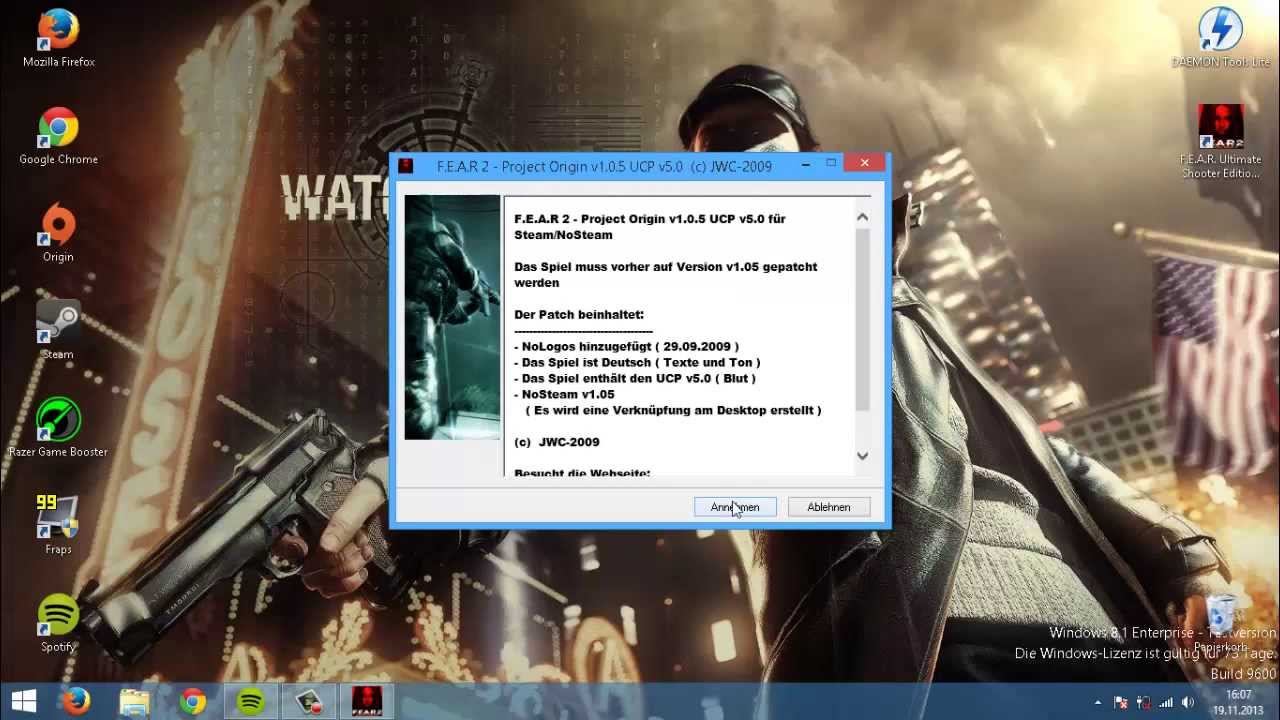Open the Windows Start button
Screen dimensions: 1280x720
(x=24, y=701)
